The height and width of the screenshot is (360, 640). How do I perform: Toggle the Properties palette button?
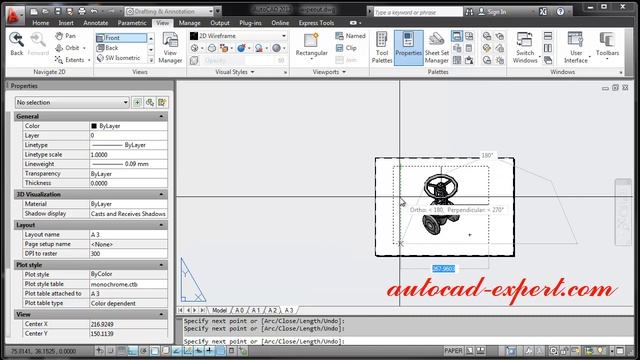(408, 47)
